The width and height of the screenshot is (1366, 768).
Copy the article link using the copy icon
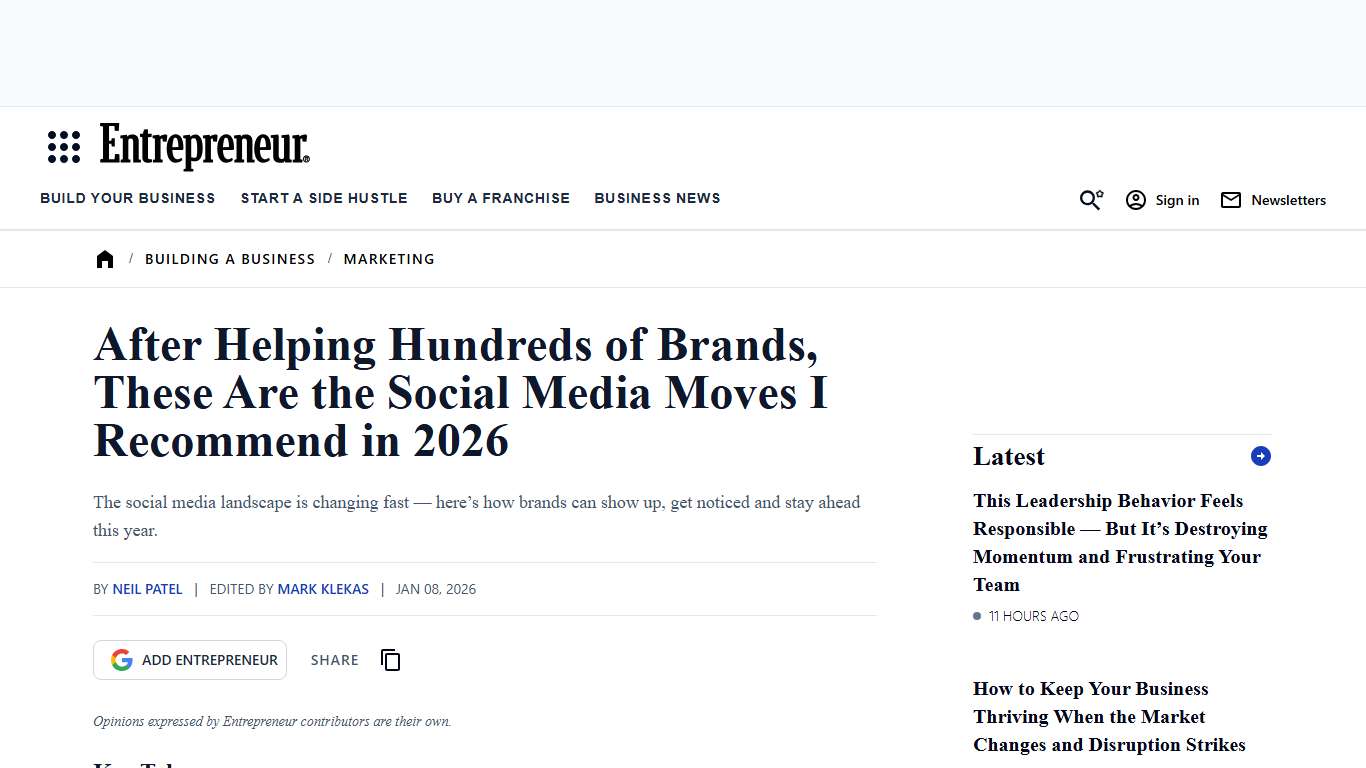[x=390, y=660]
